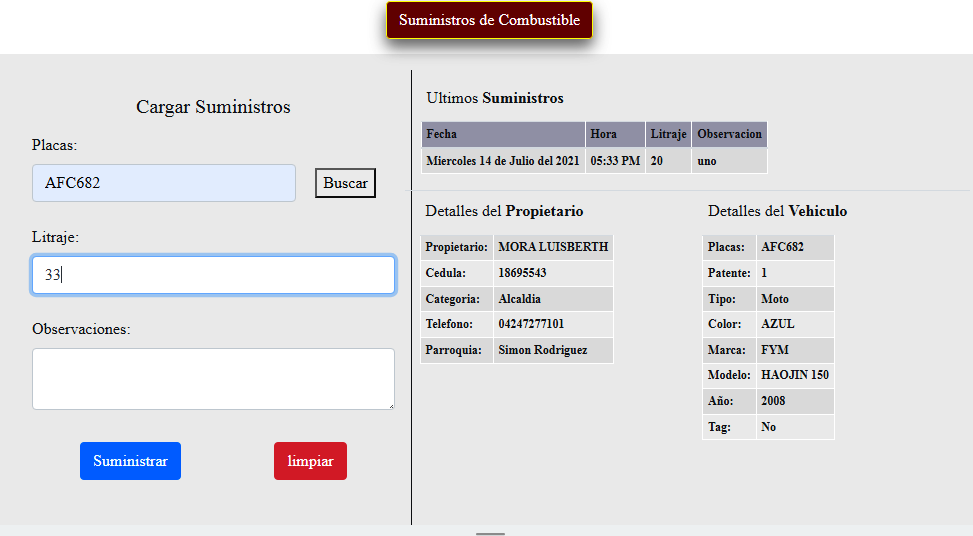Click the red limpiar button

(x=310, y=461)
